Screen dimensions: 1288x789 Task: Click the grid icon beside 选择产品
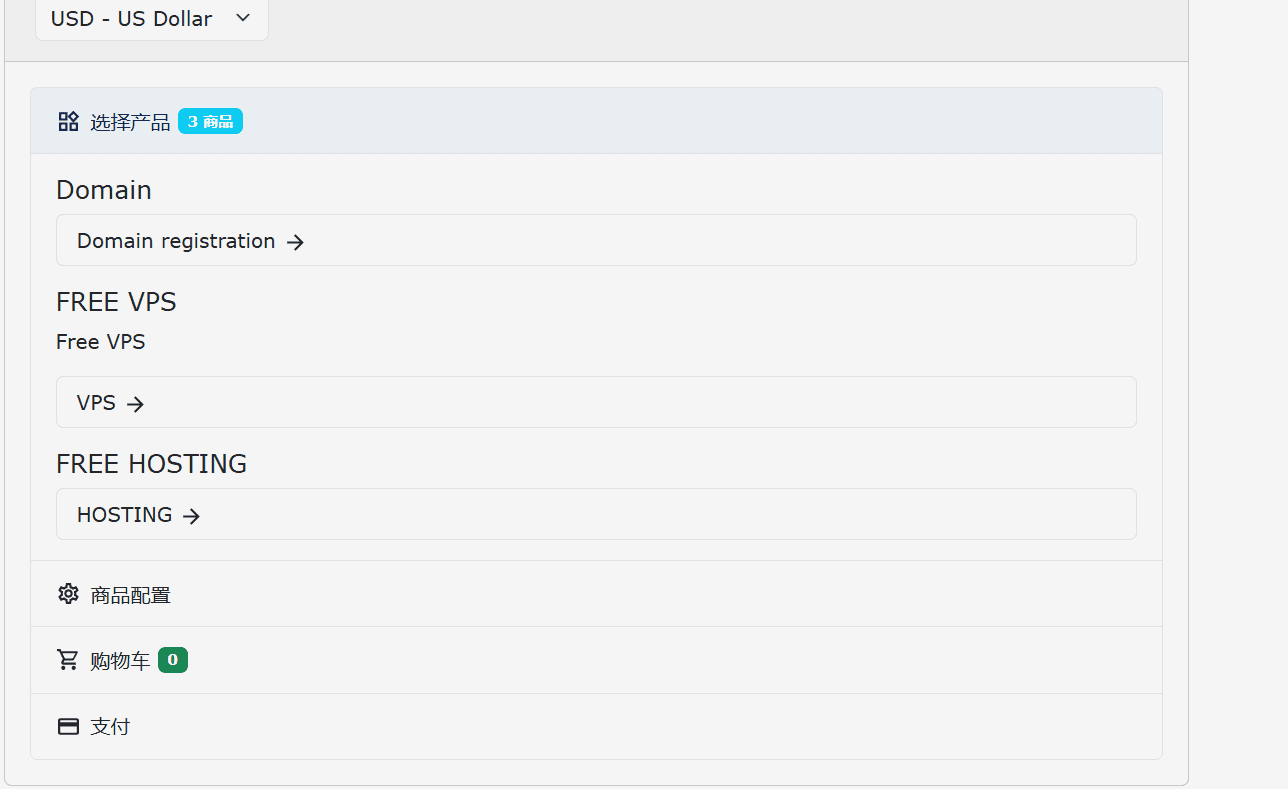[68, 122]
